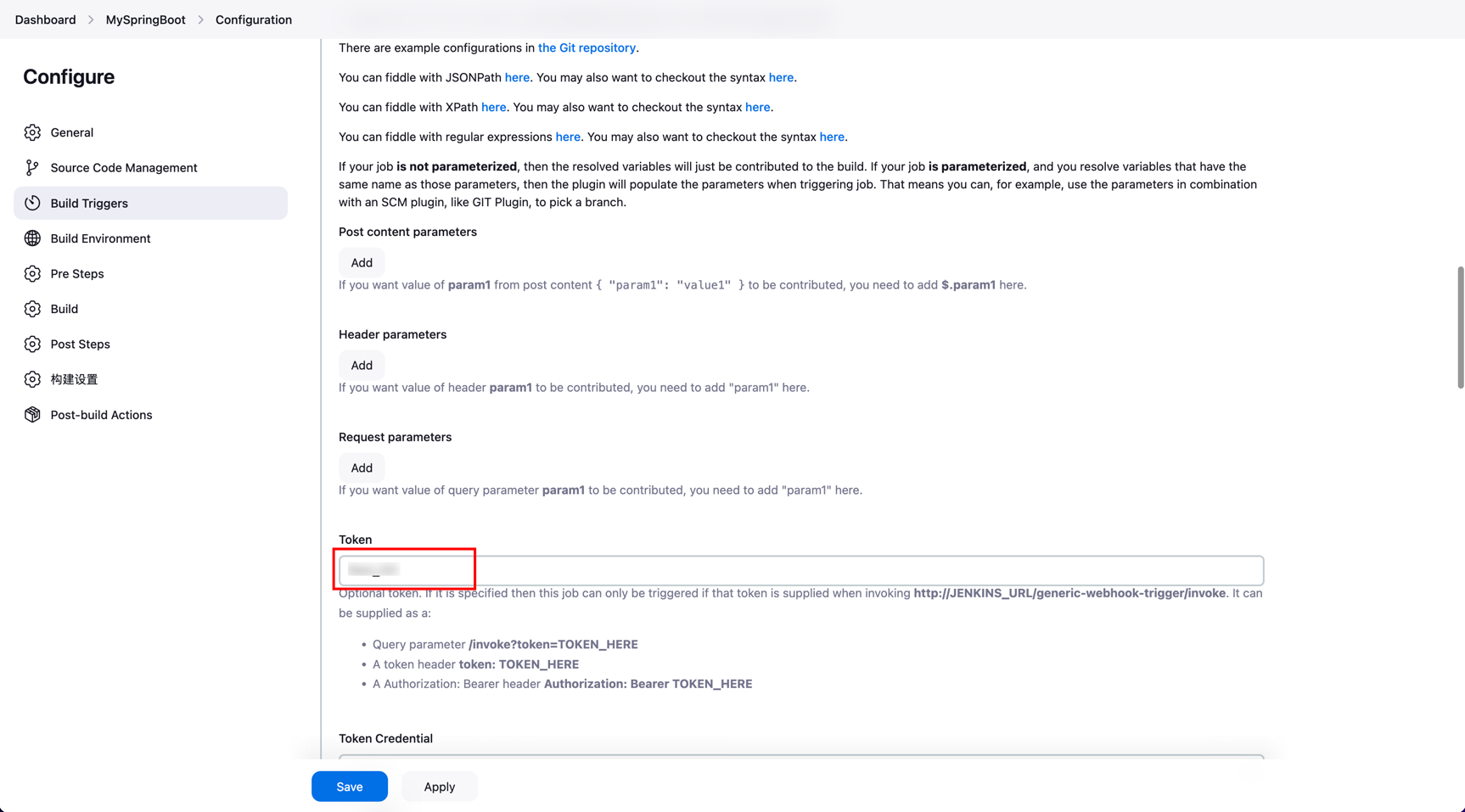1465x812 pixels.
Task: Click the Post Steps gear icon
Action: coord(32,344)
